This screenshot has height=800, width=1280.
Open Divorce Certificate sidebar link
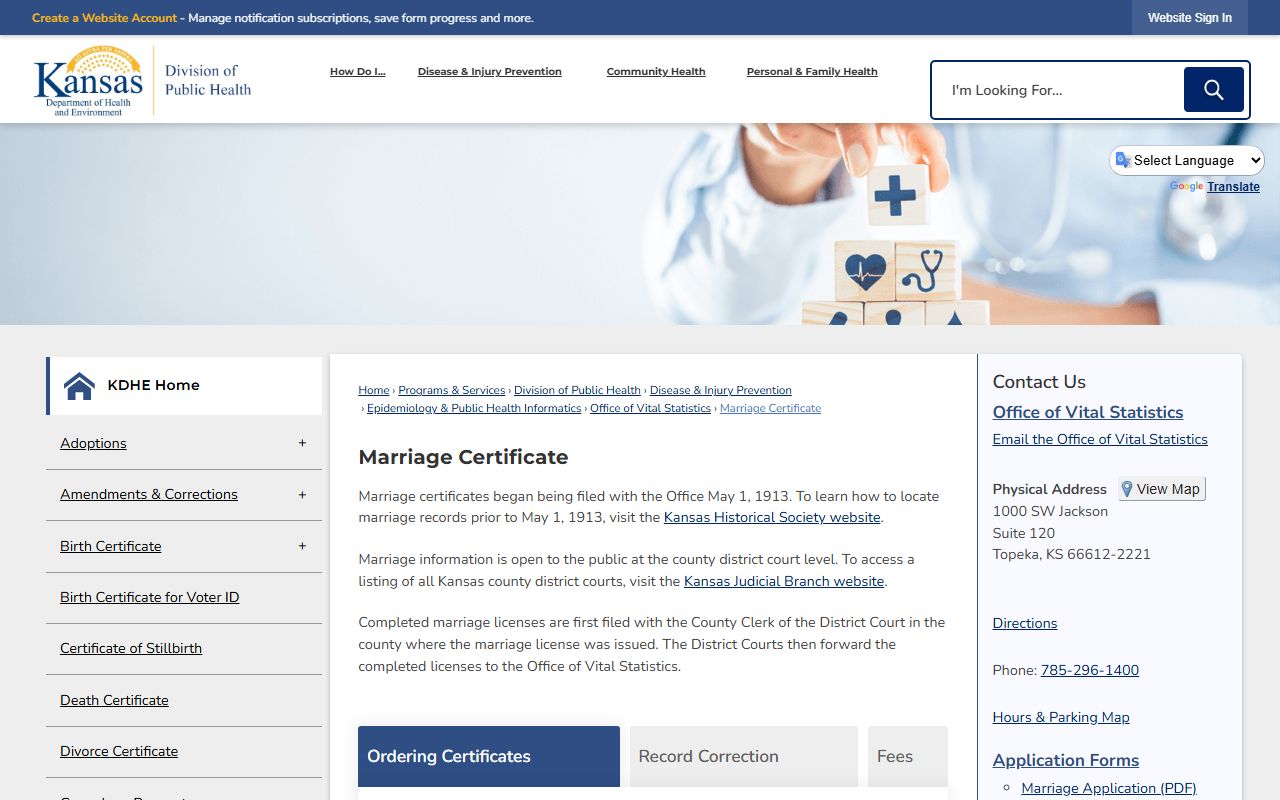(119, 751)
